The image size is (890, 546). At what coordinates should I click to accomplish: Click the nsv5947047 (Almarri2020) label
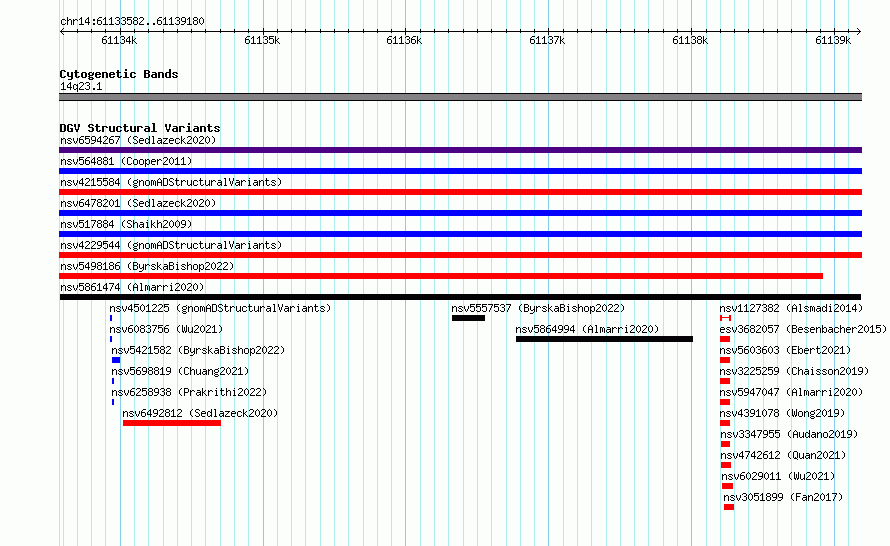791,392
